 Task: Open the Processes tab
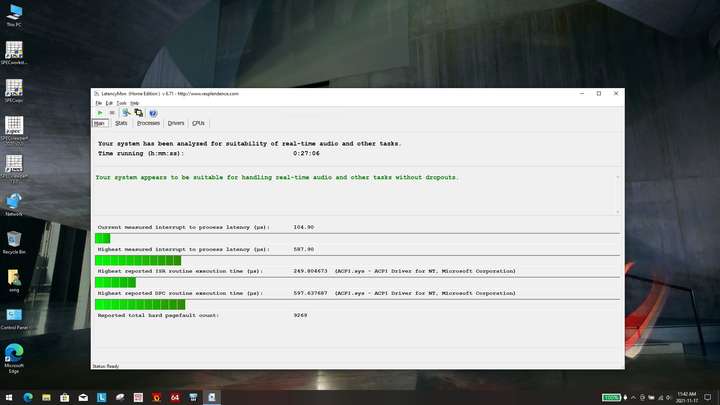(x=148, y=123)
